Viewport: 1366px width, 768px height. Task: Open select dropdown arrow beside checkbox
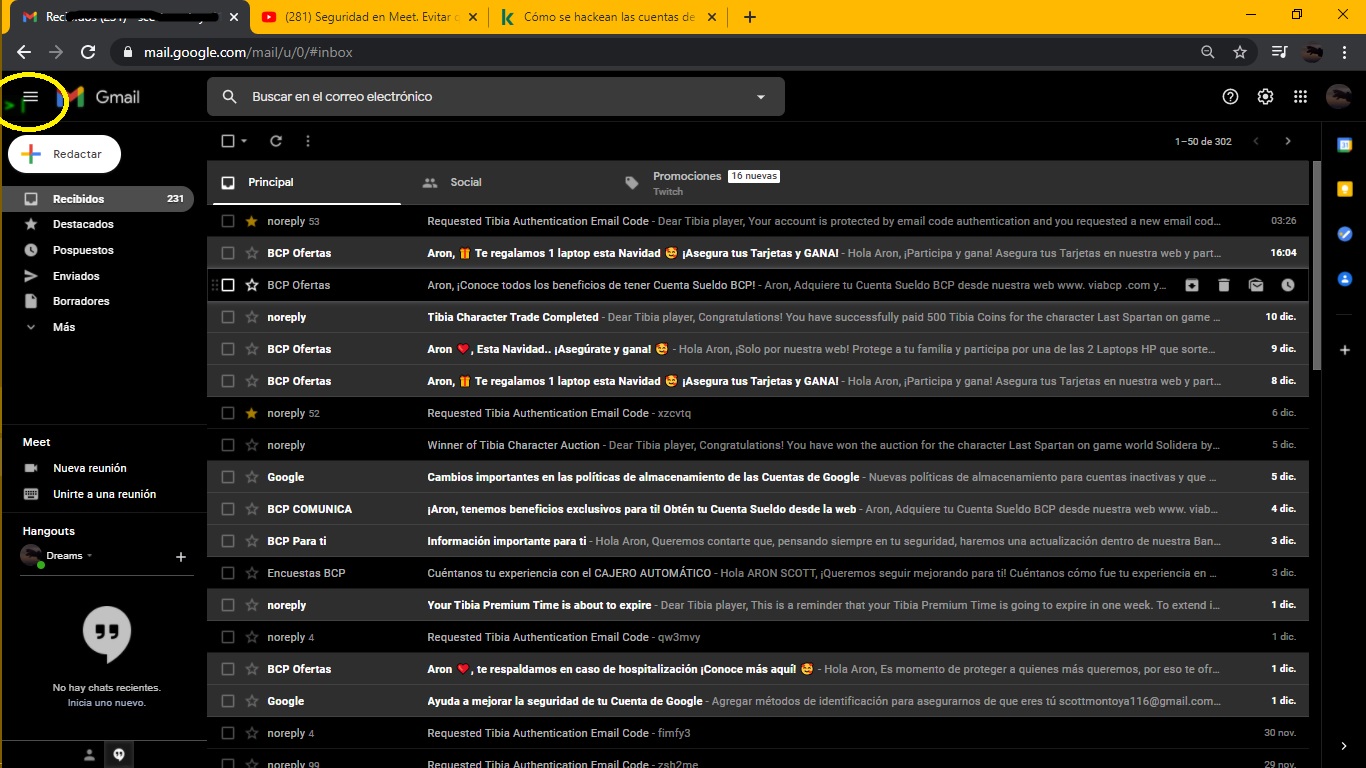click(x=244, y=141)
